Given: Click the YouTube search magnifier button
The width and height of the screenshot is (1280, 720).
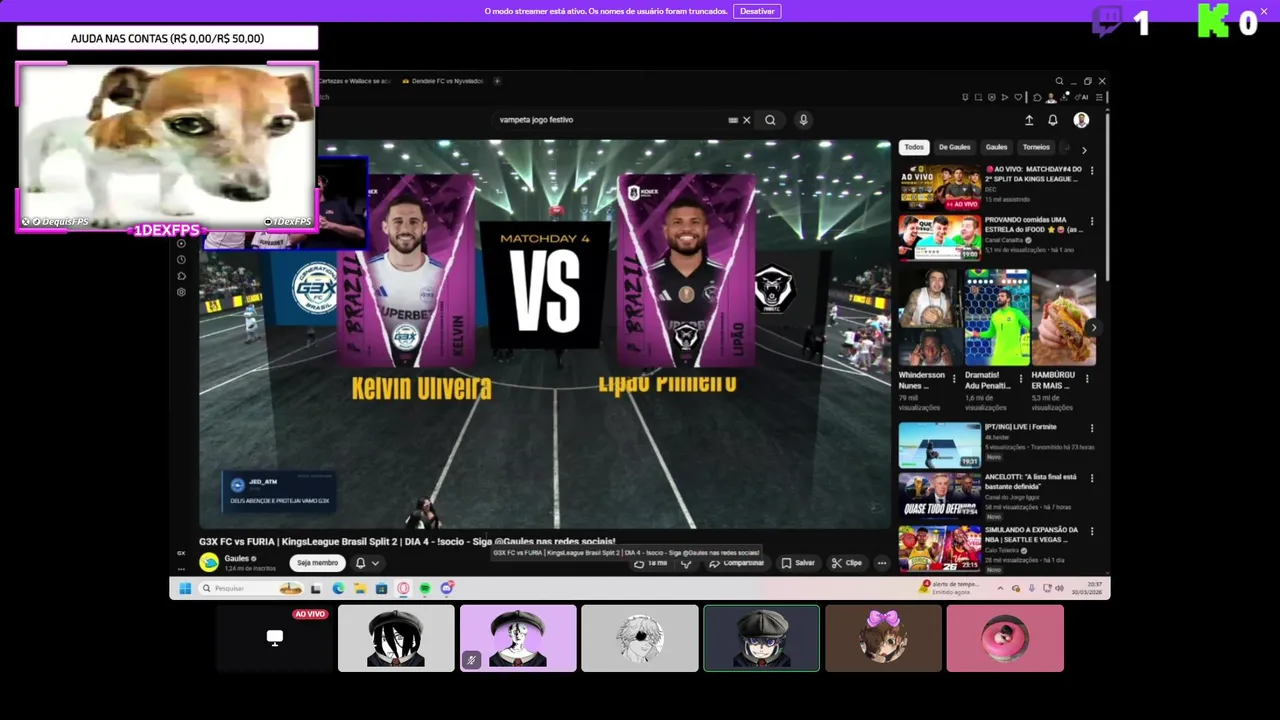Looking at the screenshot, I should 770,120.
